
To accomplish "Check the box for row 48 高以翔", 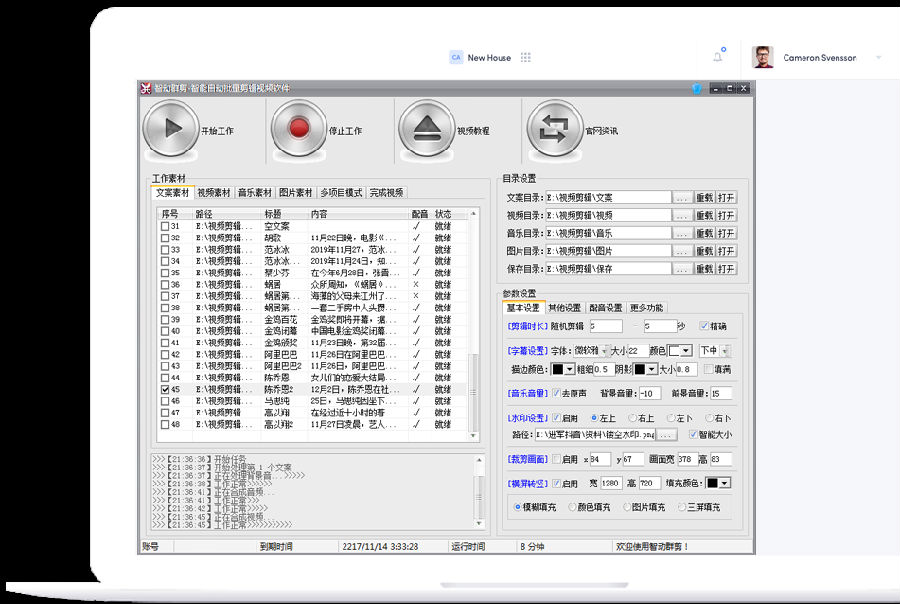I will tap(165, 424).
